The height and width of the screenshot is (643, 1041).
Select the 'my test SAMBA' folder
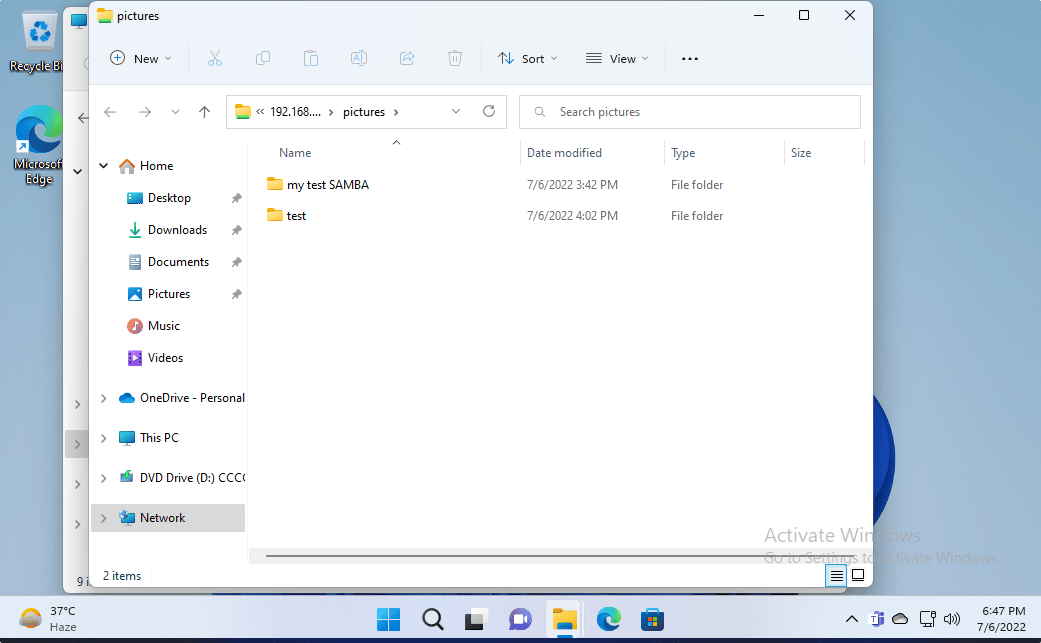point(327,185)
